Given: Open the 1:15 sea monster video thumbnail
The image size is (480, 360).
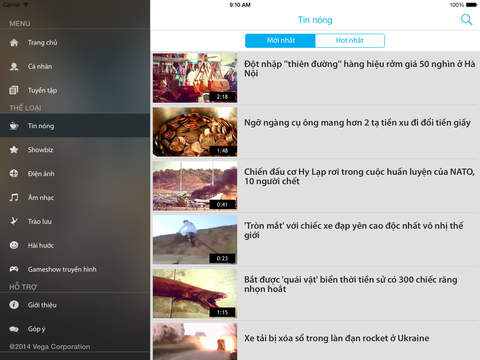Looking at the screenshot, I should tap(195, 294).
